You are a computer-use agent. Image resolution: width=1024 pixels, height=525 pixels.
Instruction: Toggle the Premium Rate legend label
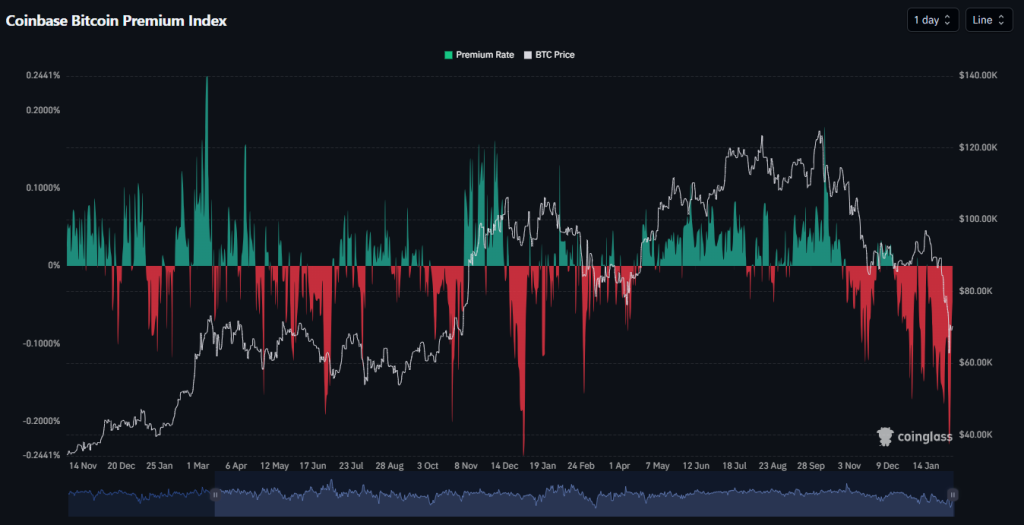click(484, 55)
